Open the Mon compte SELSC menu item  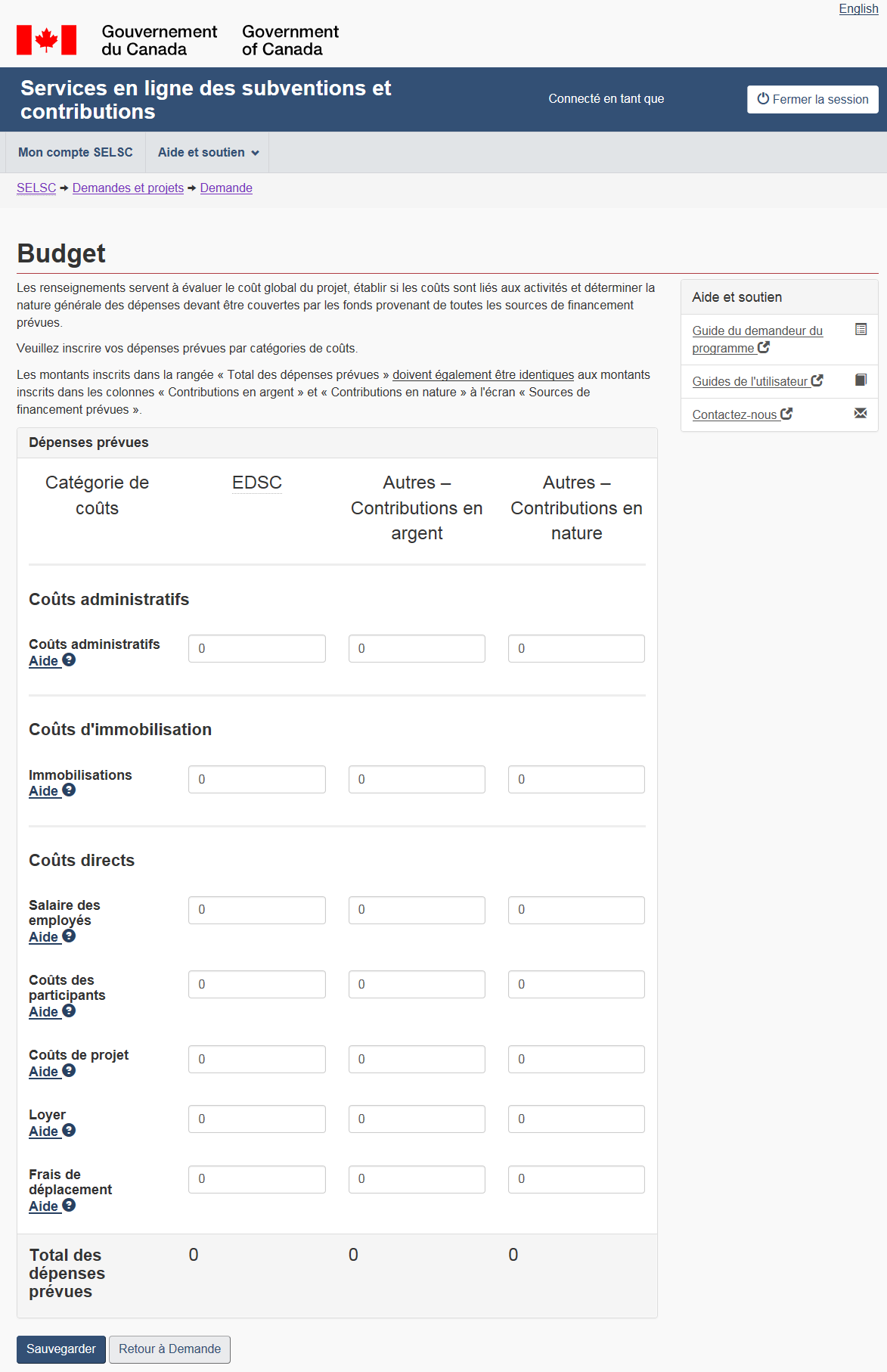(x=76, y=153)
